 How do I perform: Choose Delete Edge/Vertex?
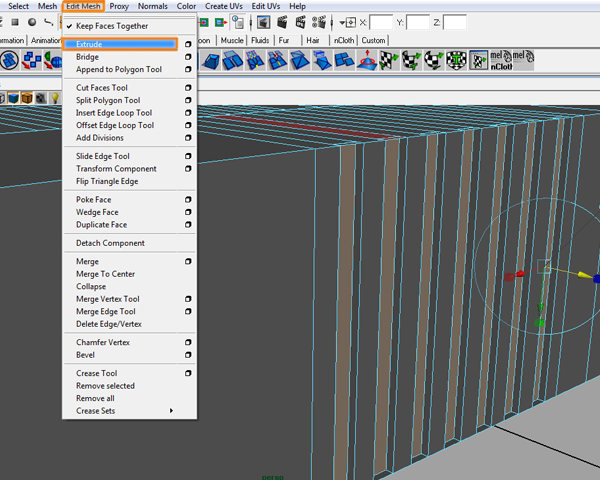(109, 324)
